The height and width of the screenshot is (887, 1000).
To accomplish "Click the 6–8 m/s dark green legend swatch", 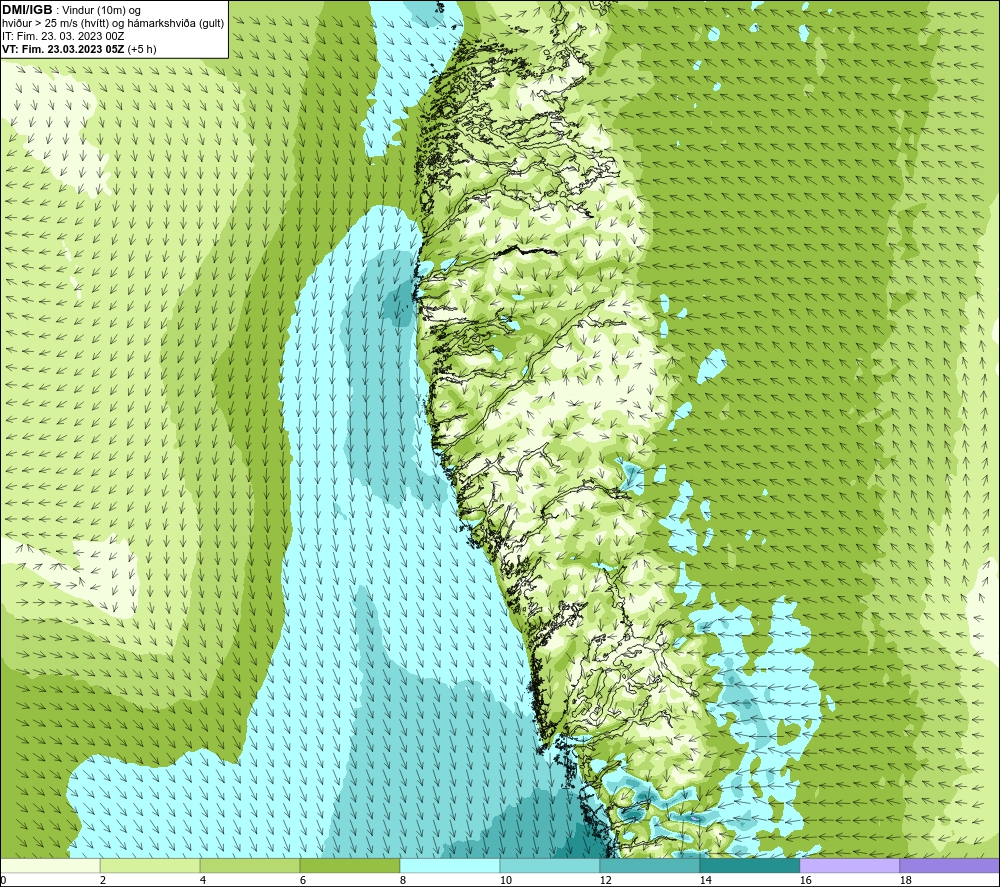I will [350, 866].
